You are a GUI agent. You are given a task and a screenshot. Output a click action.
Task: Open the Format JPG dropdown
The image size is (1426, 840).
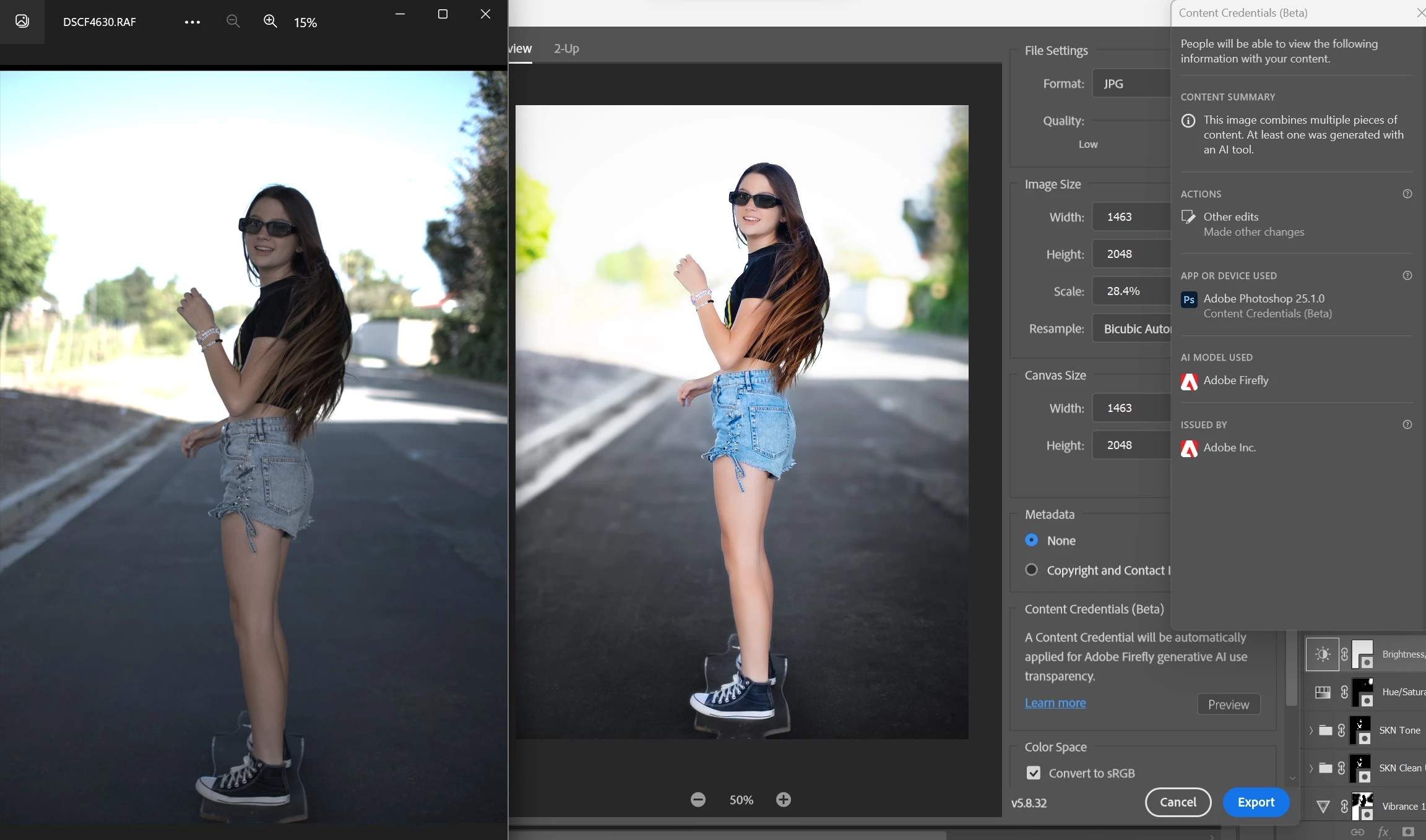1131,84
